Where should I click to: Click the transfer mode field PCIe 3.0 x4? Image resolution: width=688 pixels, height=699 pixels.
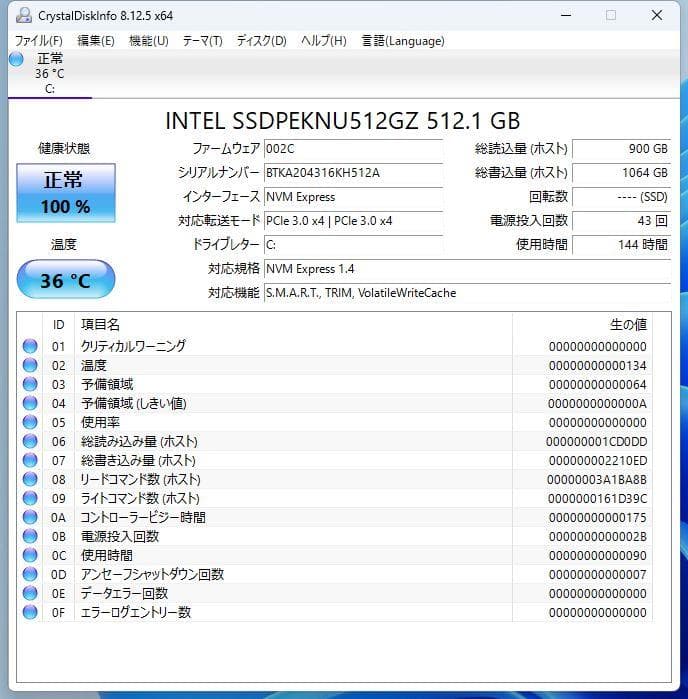pyautogui.click(x=353, y=221)
